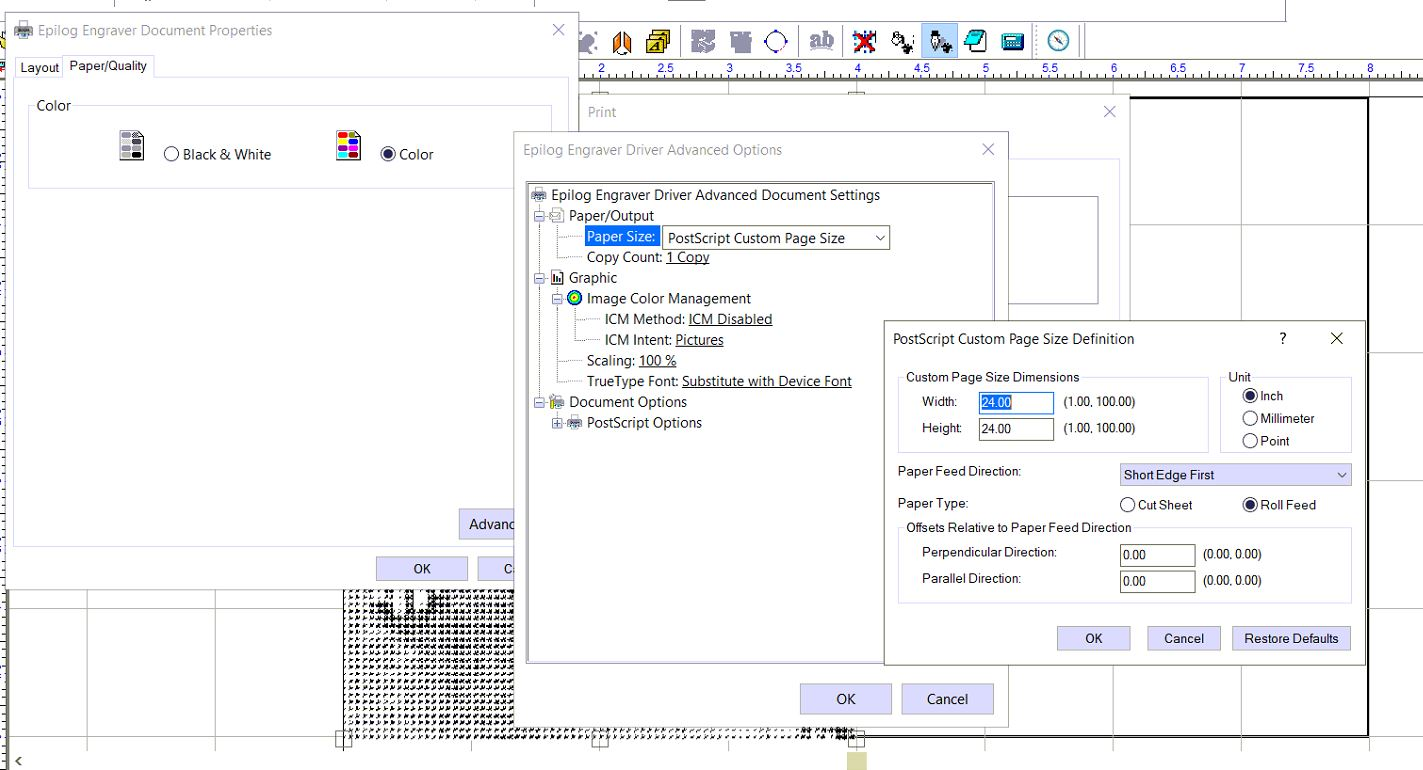Click the Graphic chart icon in tree
Screen dimensions: 1423x770
[557, 278]
